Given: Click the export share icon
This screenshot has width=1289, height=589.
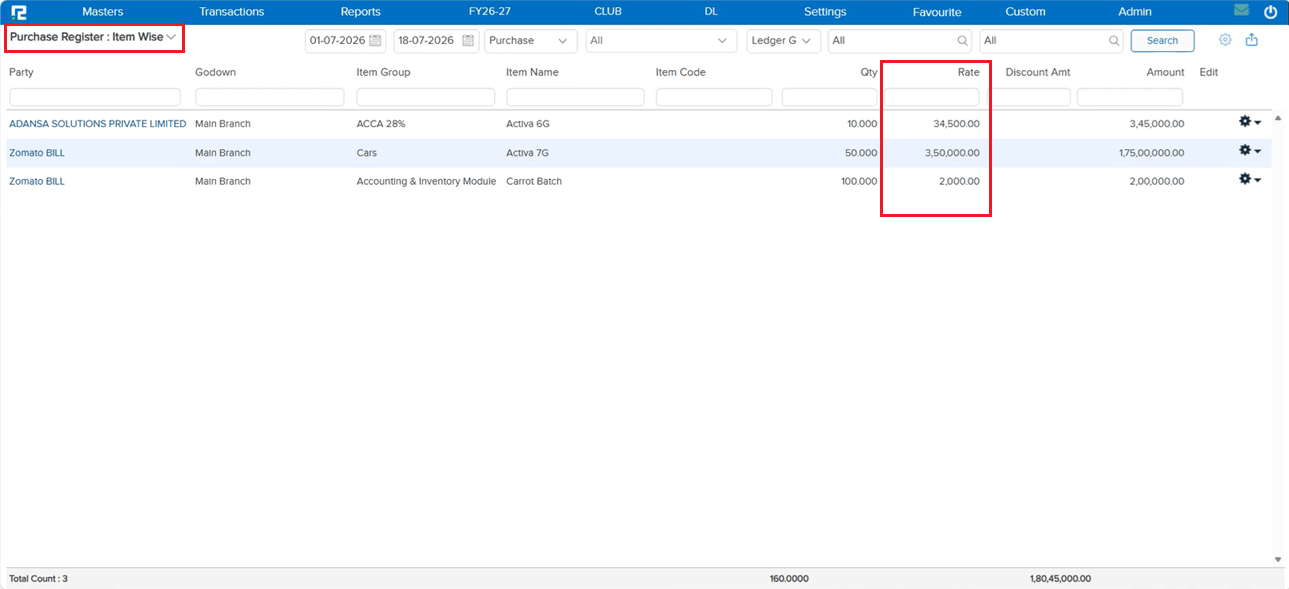Looking at the screenshot, I should tap(1251, 40).
